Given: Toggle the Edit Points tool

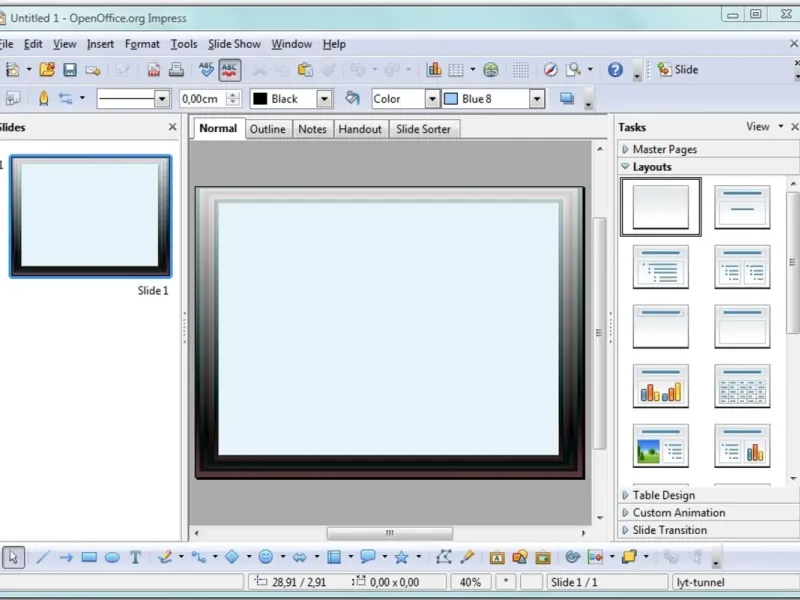Looking at the screenshot, I should tap(444, 557).
